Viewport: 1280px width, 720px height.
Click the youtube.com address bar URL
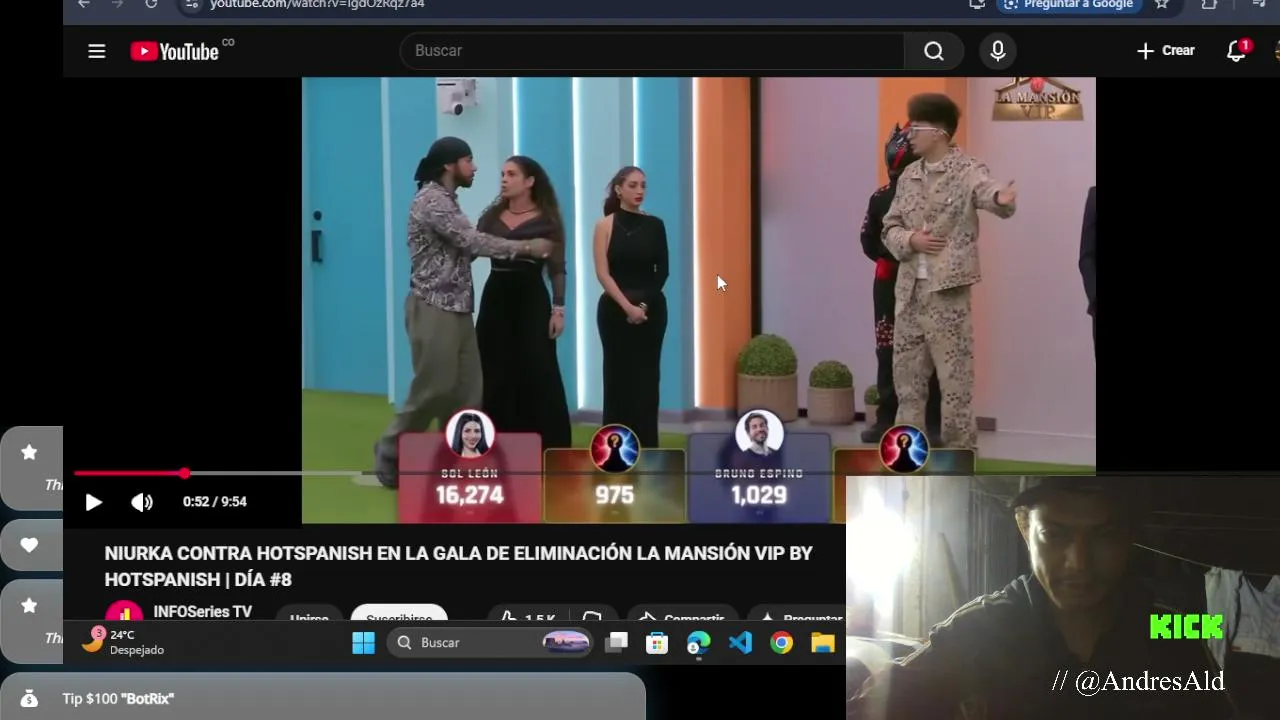[317, 4]
